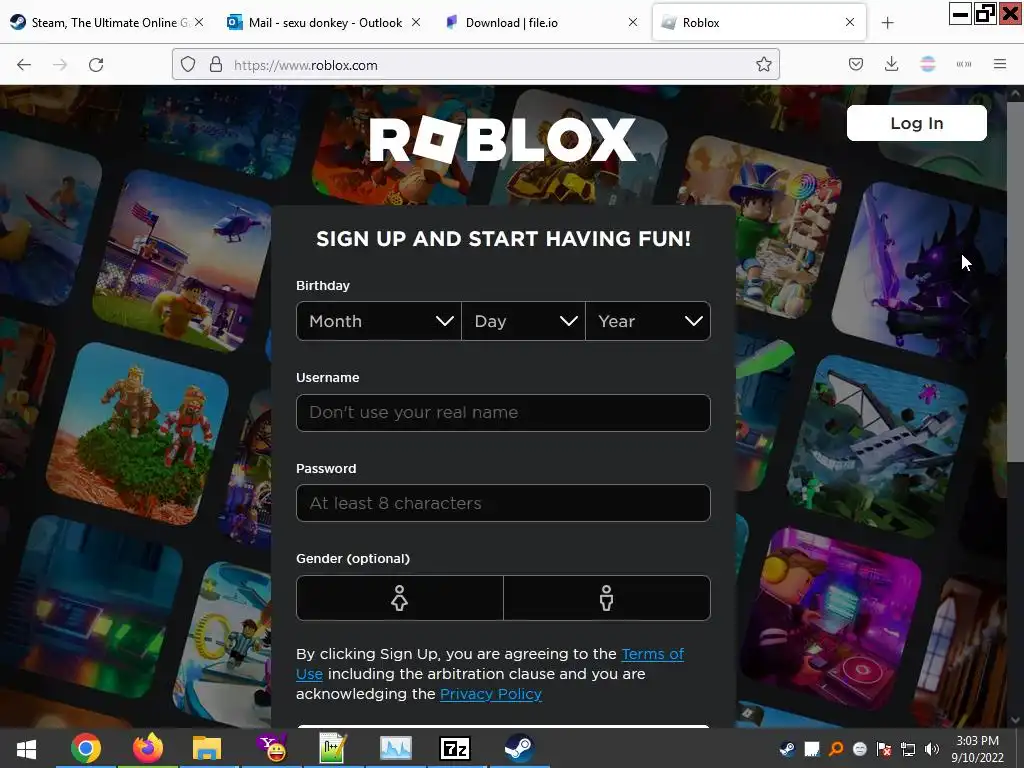The height and width of the screenshot is (768, 1024).
Task: Click the extension icon left of the menu
Action: pos(964,64)
